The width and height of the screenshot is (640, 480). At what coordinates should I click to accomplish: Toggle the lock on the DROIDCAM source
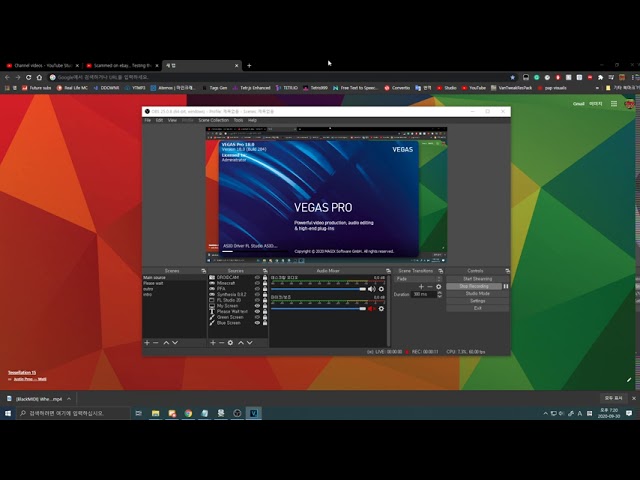tap(265, 278)
